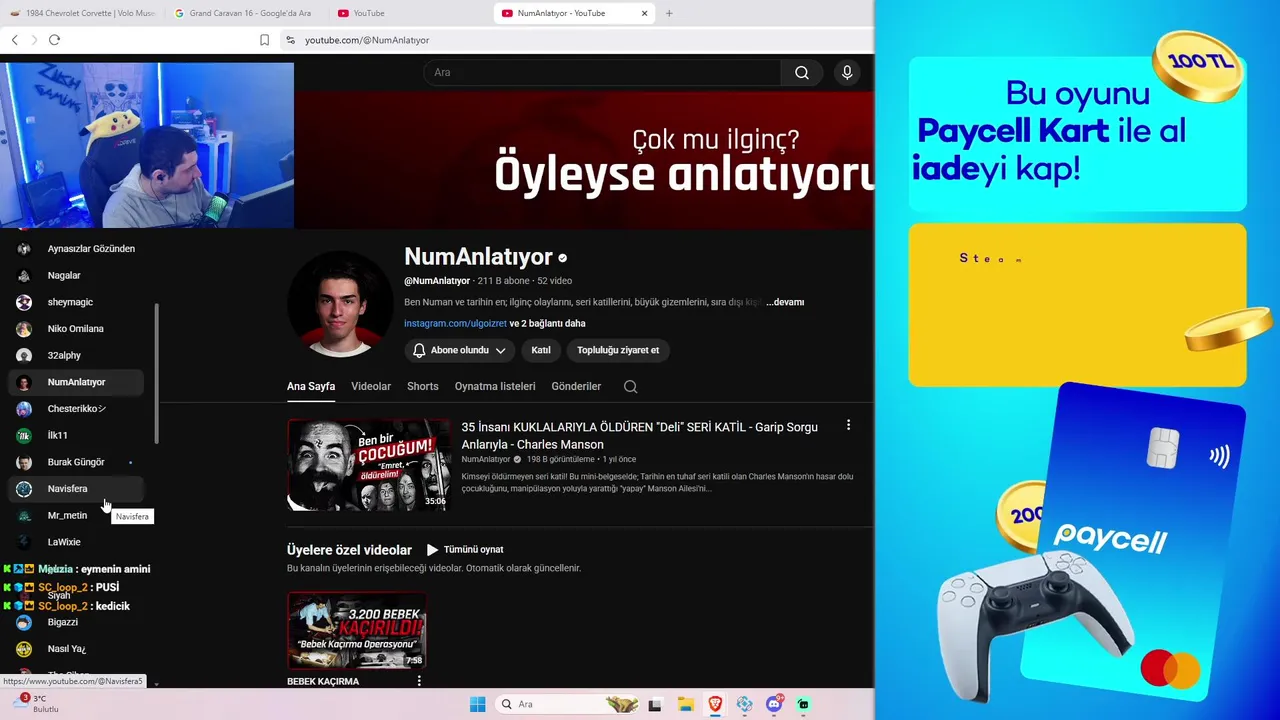The height and width of the screenshot is (720, 1280).
Task: Open the Shorts tab
Action: (423, 386)
